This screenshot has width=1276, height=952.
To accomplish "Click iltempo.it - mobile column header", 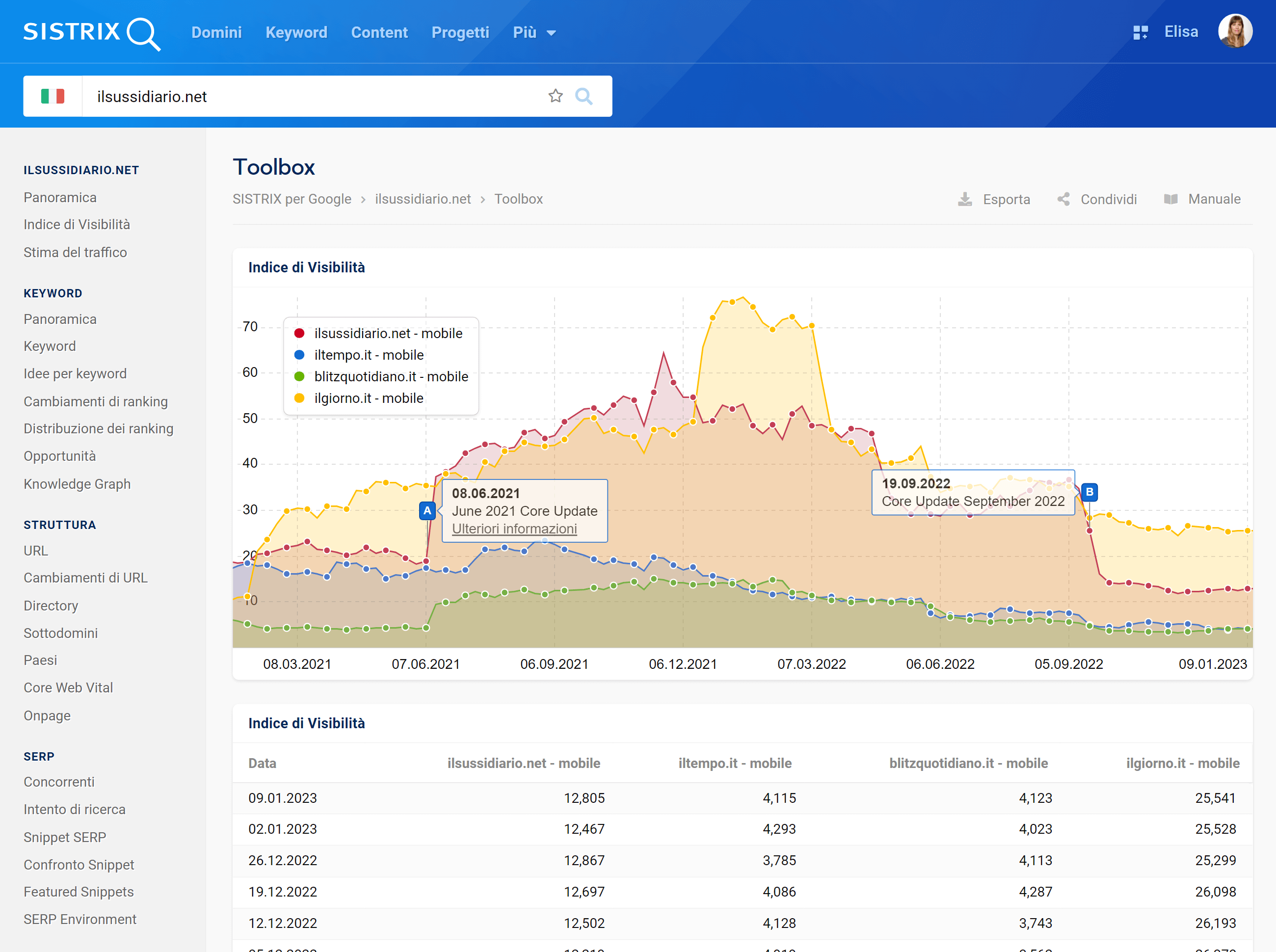I will coord(735,764).
